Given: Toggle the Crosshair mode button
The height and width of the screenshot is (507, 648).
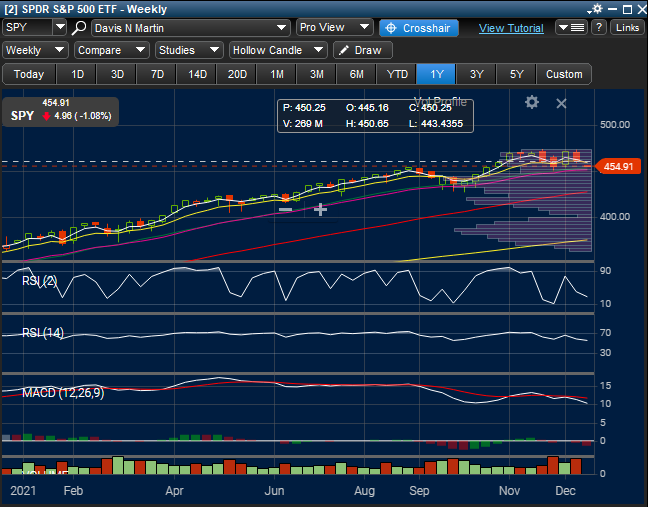Looking at the screenshot, I should pyautogui.click(x=419, y=28).
